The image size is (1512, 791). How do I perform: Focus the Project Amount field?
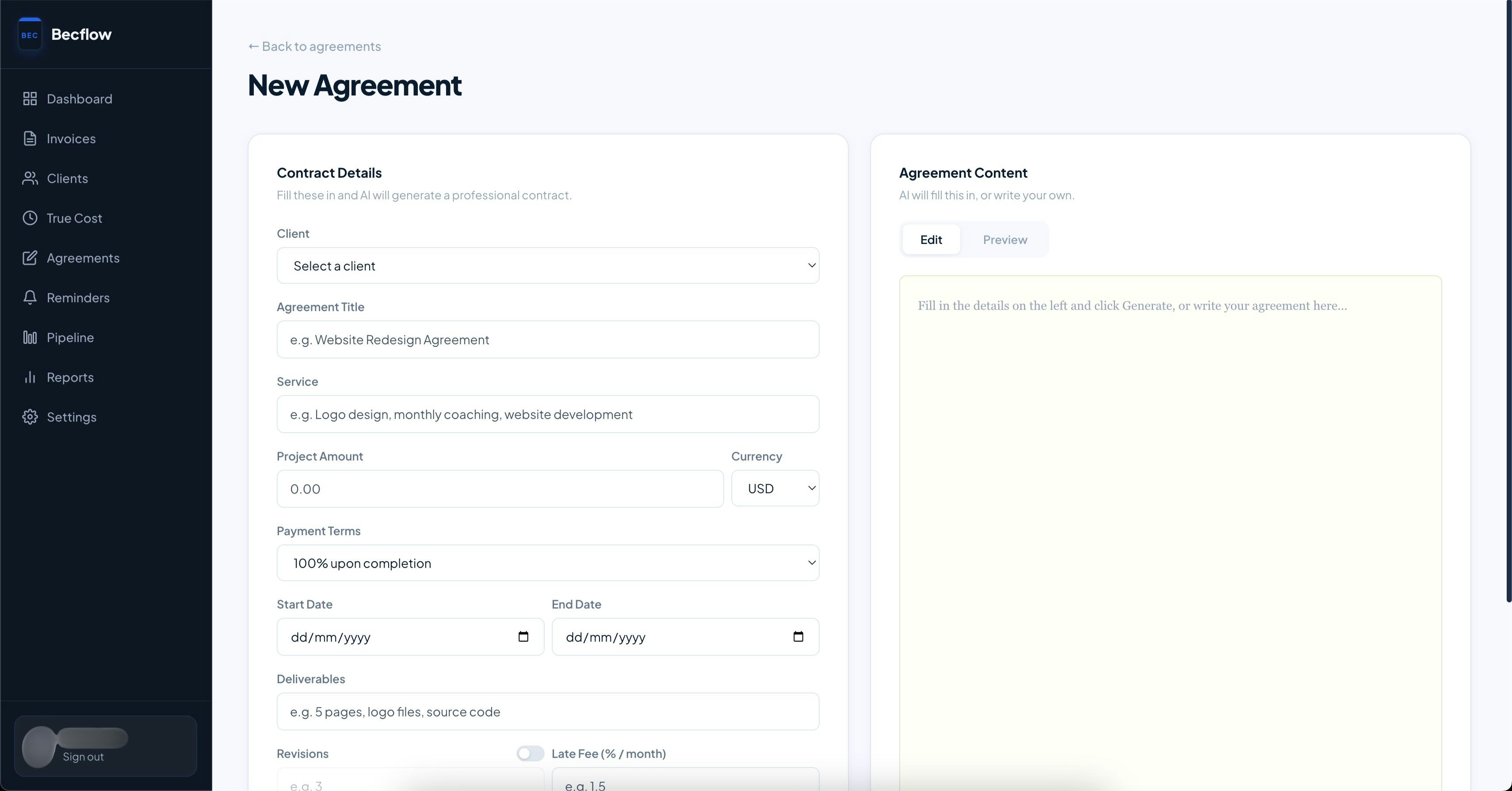500,488
